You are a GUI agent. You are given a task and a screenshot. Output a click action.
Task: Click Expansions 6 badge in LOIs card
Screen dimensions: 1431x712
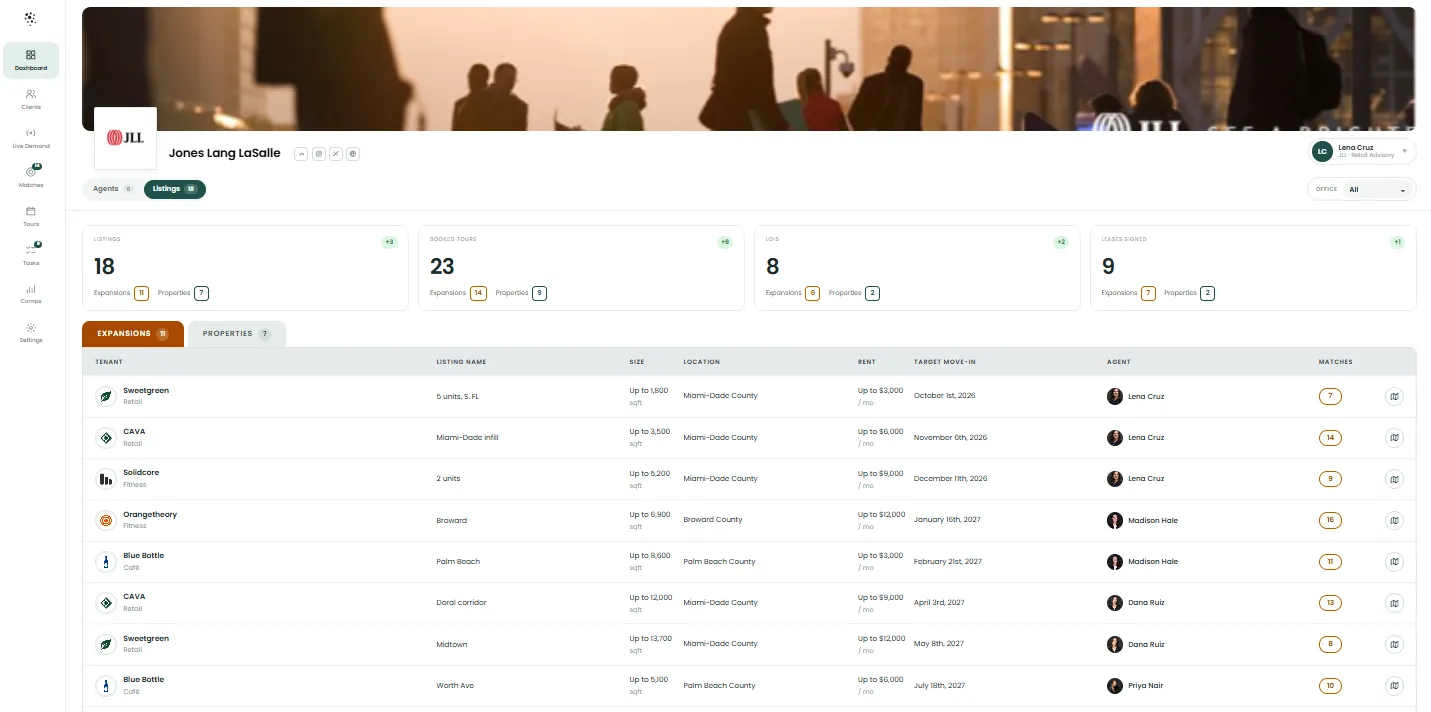tap(812, 293)
